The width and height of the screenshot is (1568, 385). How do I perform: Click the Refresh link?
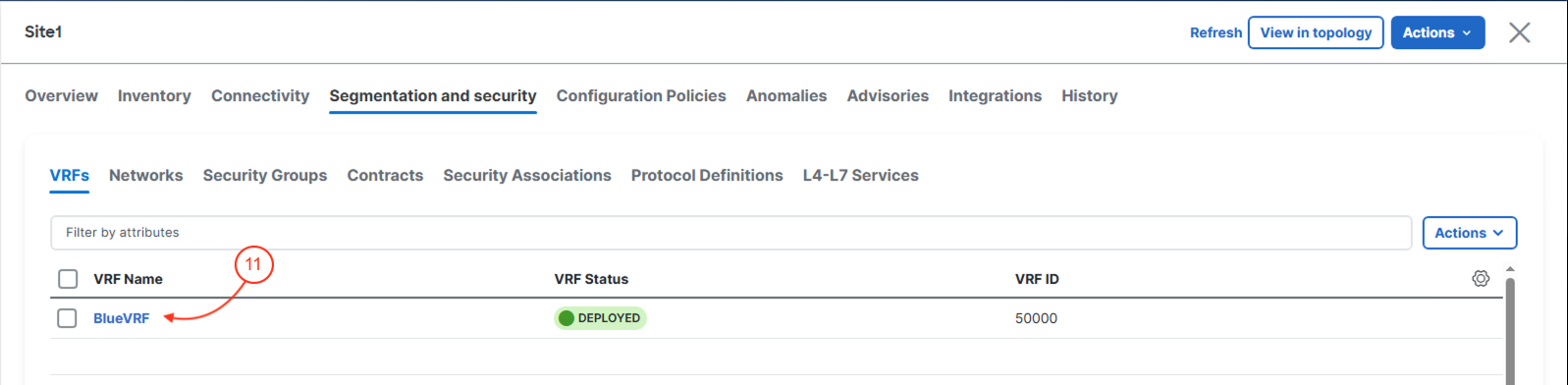coord(1216,32)
